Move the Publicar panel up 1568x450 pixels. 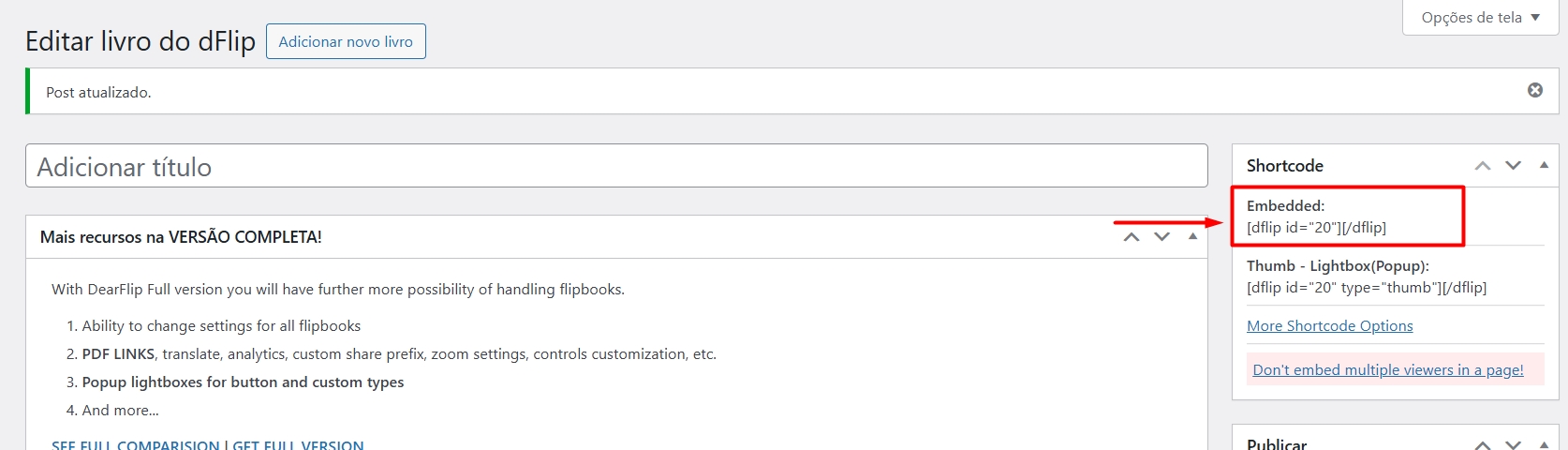[x=1482, y=444]
